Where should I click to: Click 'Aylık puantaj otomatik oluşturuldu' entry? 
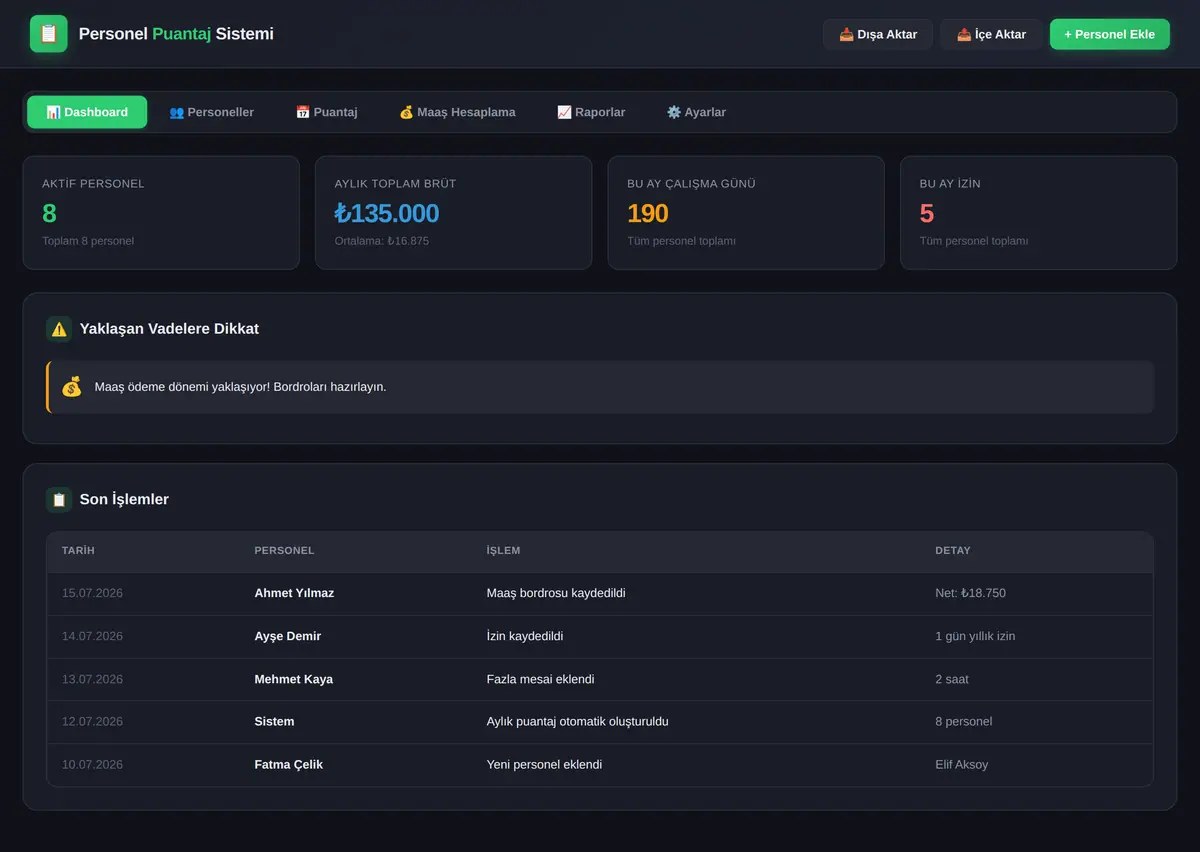[578, 721]
